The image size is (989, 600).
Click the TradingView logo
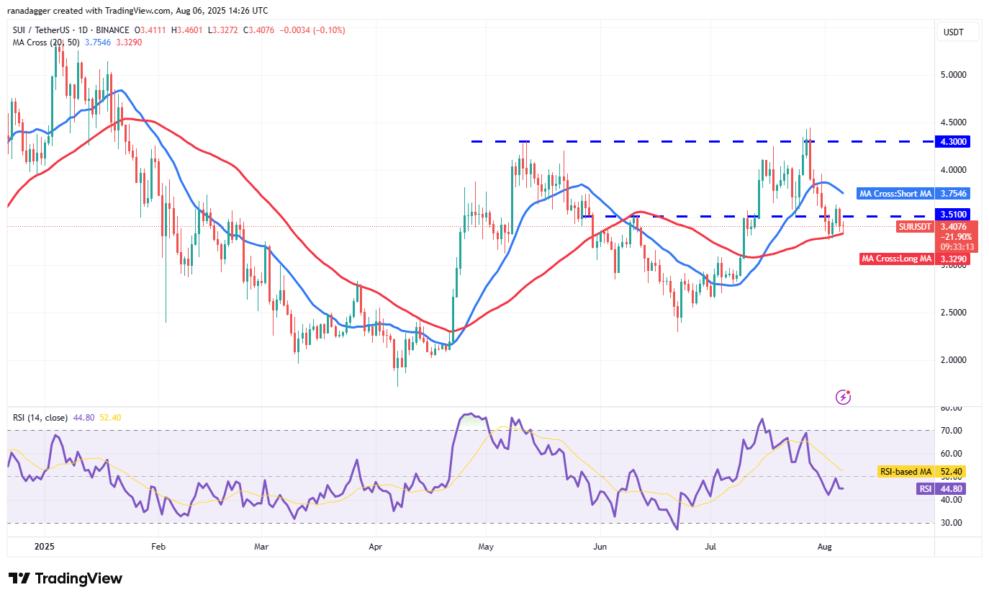(66, 578)
